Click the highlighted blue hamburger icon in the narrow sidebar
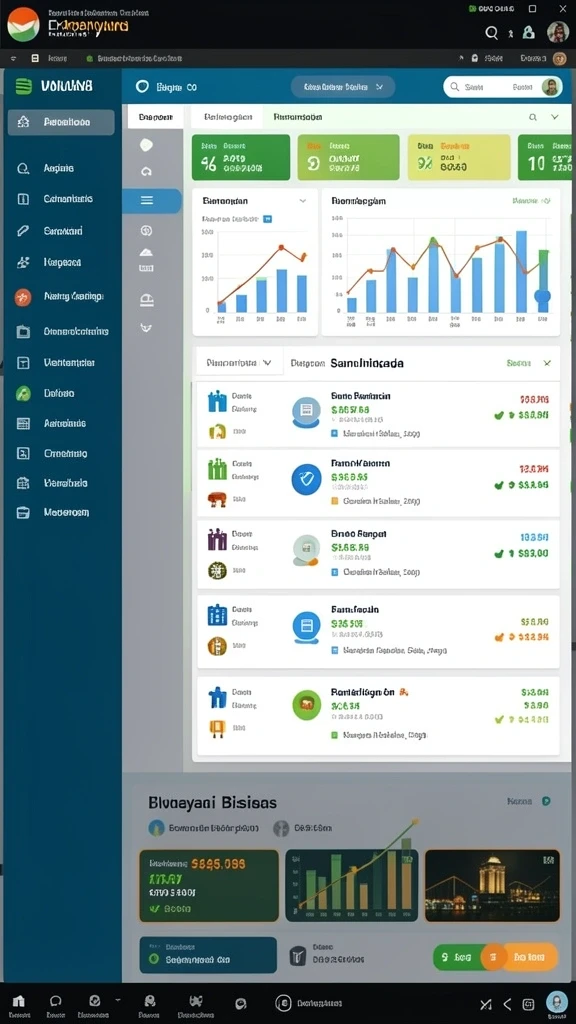Screen dimensions: 576x1024 147,200
